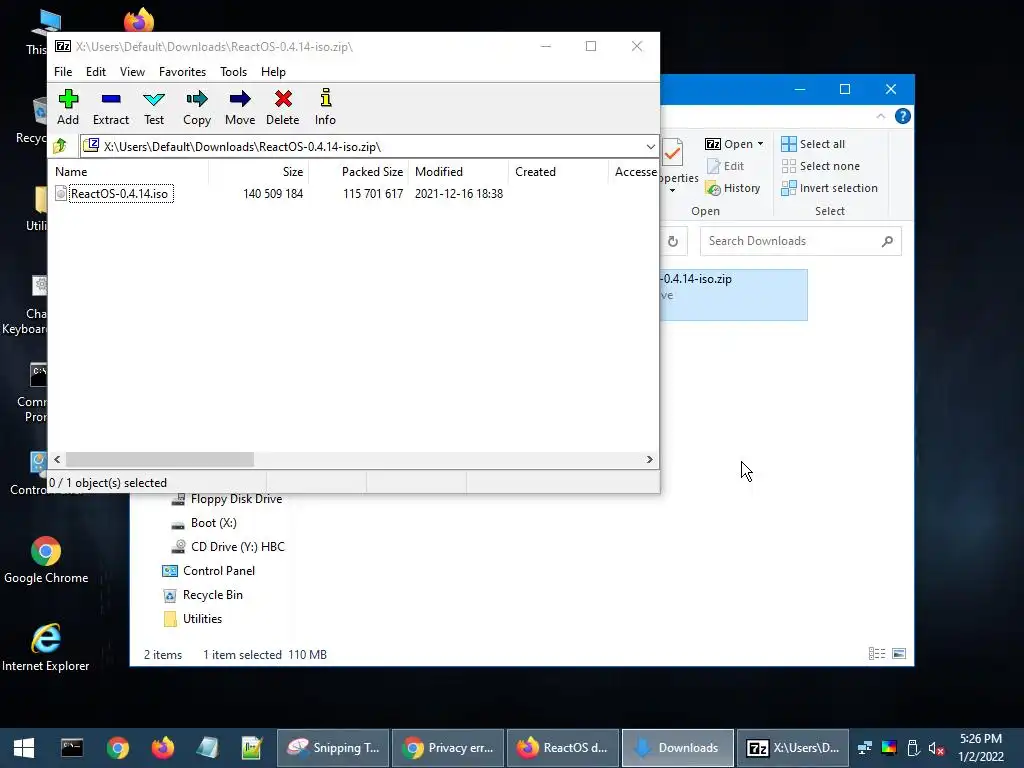The image size is (1024, 768).
Task: Open Control Panel in navigation pane
Action: [208, 571]
